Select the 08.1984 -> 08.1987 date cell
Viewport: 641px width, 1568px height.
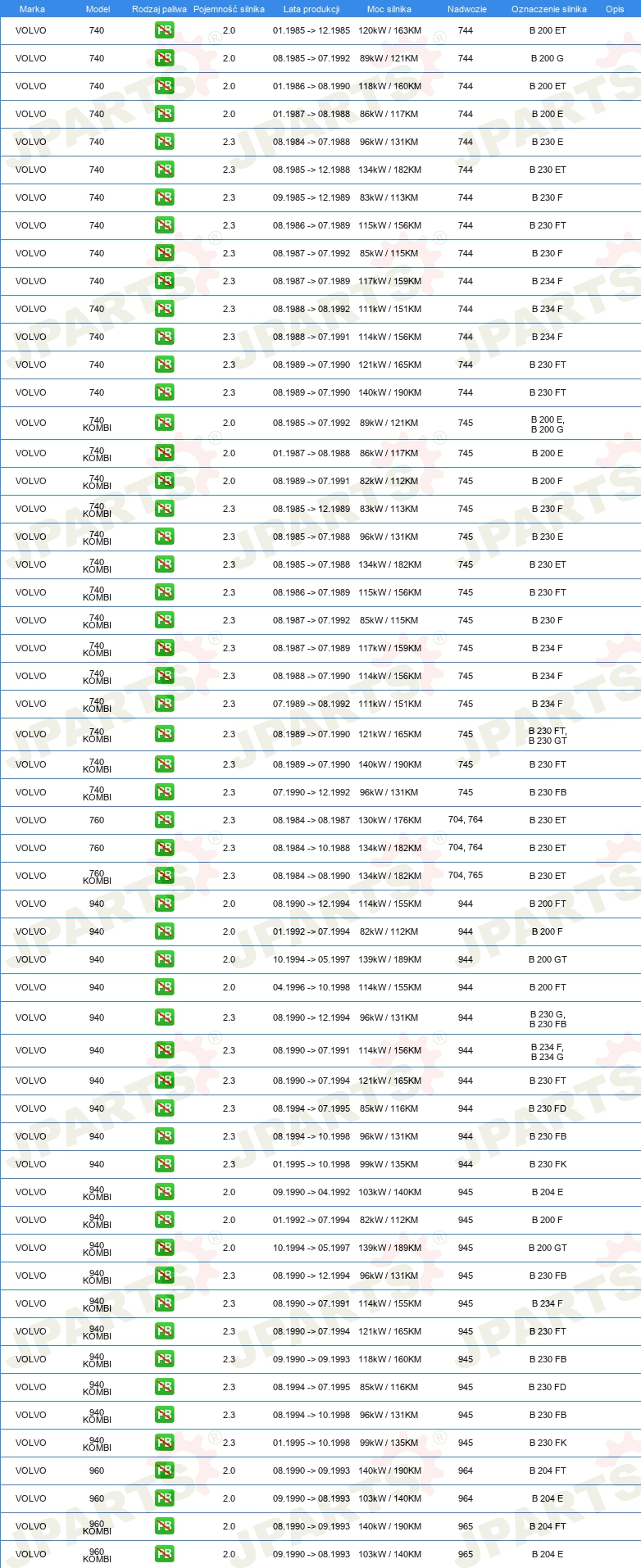click(x=311, y=820)
